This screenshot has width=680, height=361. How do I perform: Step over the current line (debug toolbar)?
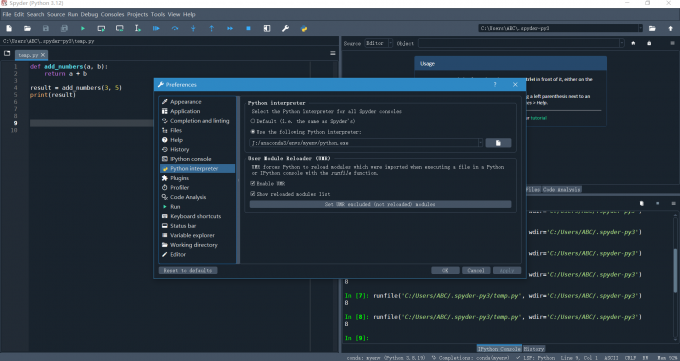(x=175, y=28)
